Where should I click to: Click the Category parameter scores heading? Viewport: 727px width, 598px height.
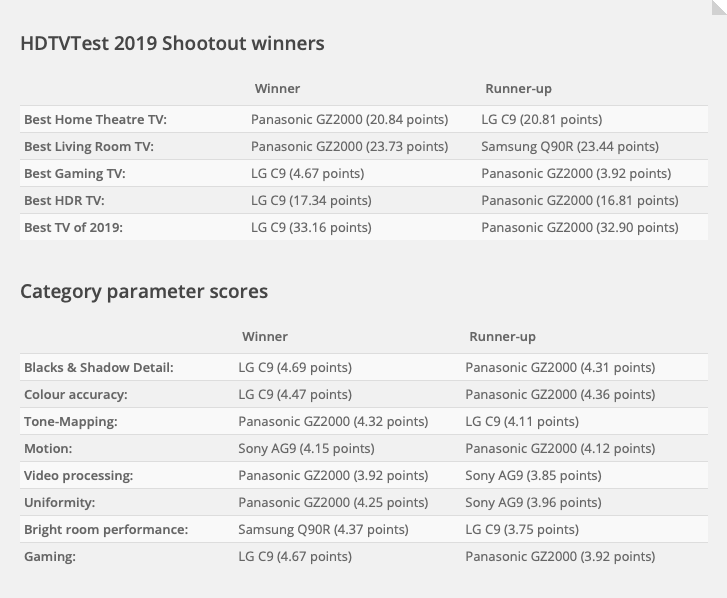click(x=144, y=292)
